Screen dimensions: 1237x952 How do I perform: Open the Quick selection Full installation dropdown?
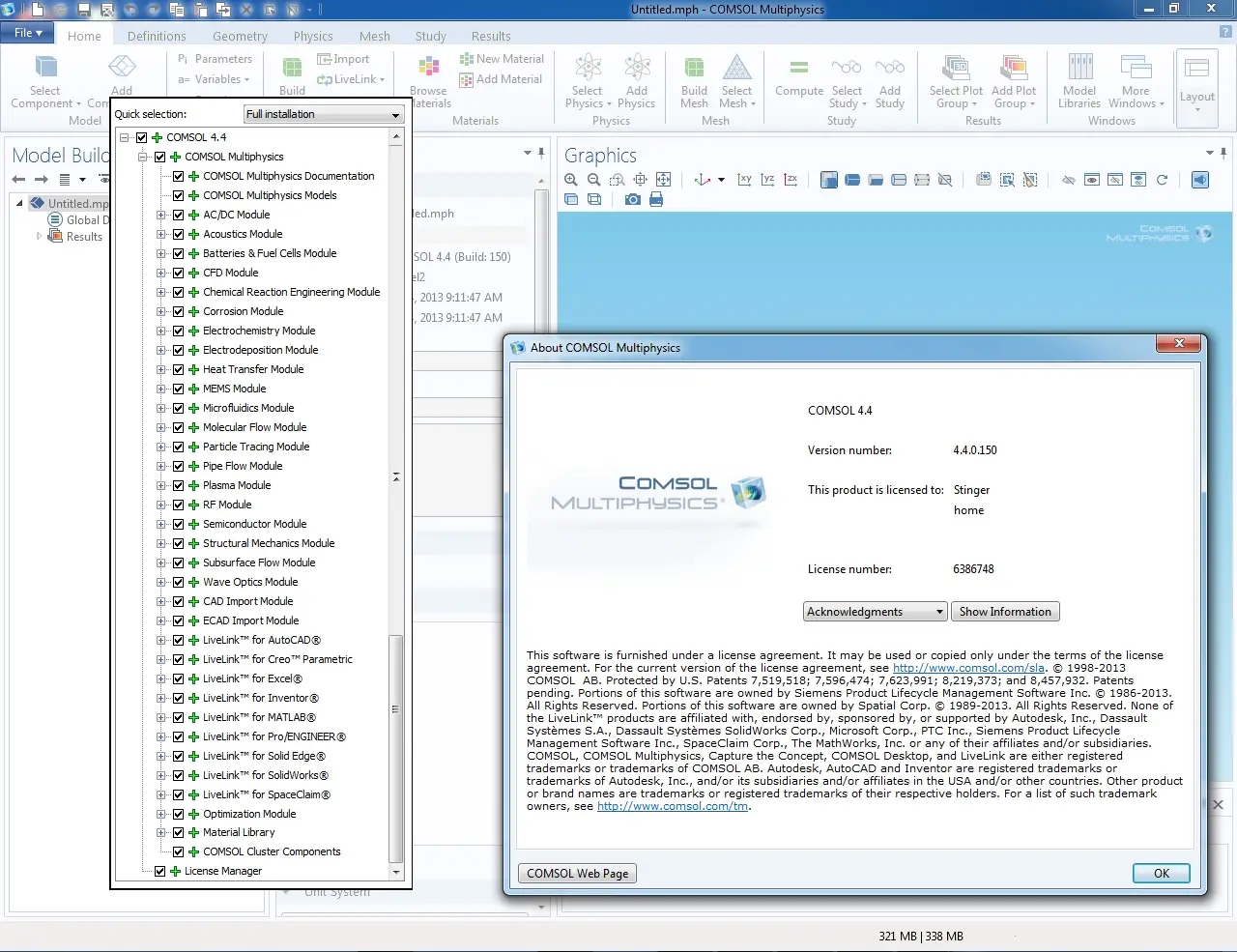click(323, 114)
